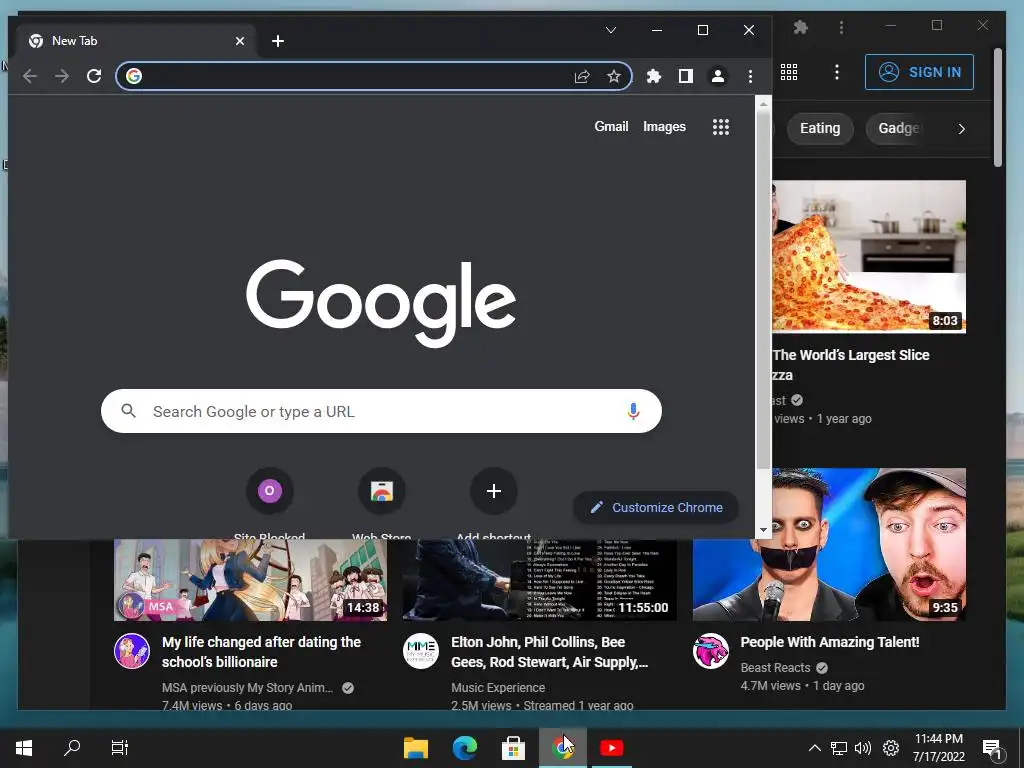This screenshot has height=768, width=1024.
Task: Open the volume control in system tray
Action: [863, 748]
